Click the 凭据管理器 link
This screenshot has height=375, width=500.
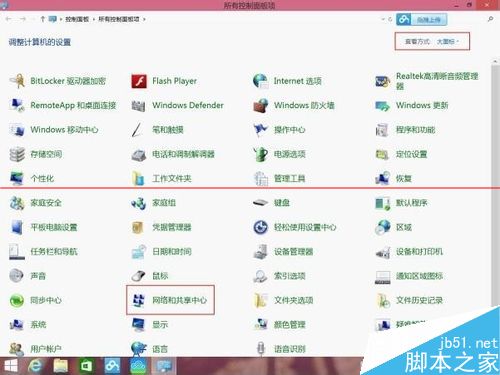click(x=172, y=227)
